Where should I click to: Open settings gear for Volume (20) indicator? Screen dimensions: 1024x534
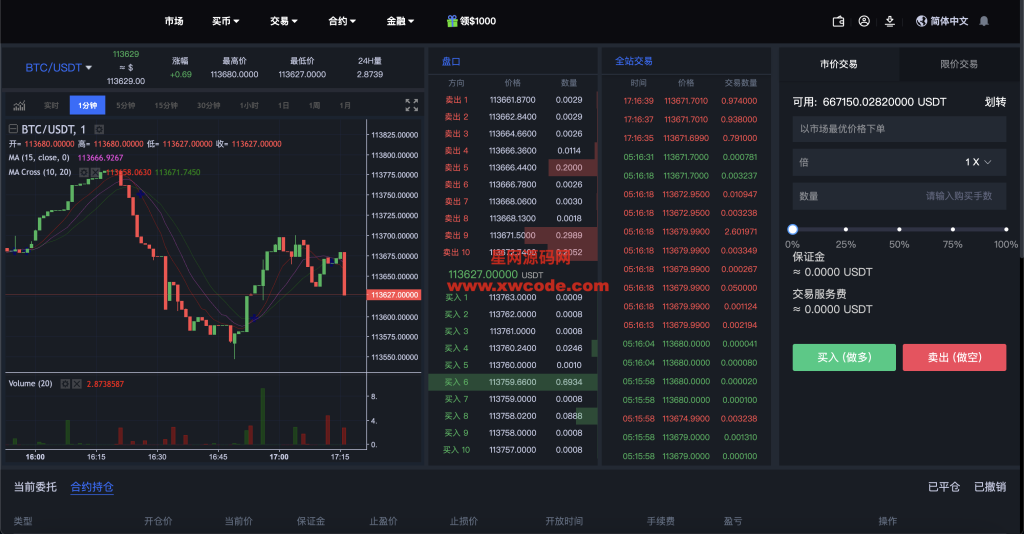[x=65, y=384]
